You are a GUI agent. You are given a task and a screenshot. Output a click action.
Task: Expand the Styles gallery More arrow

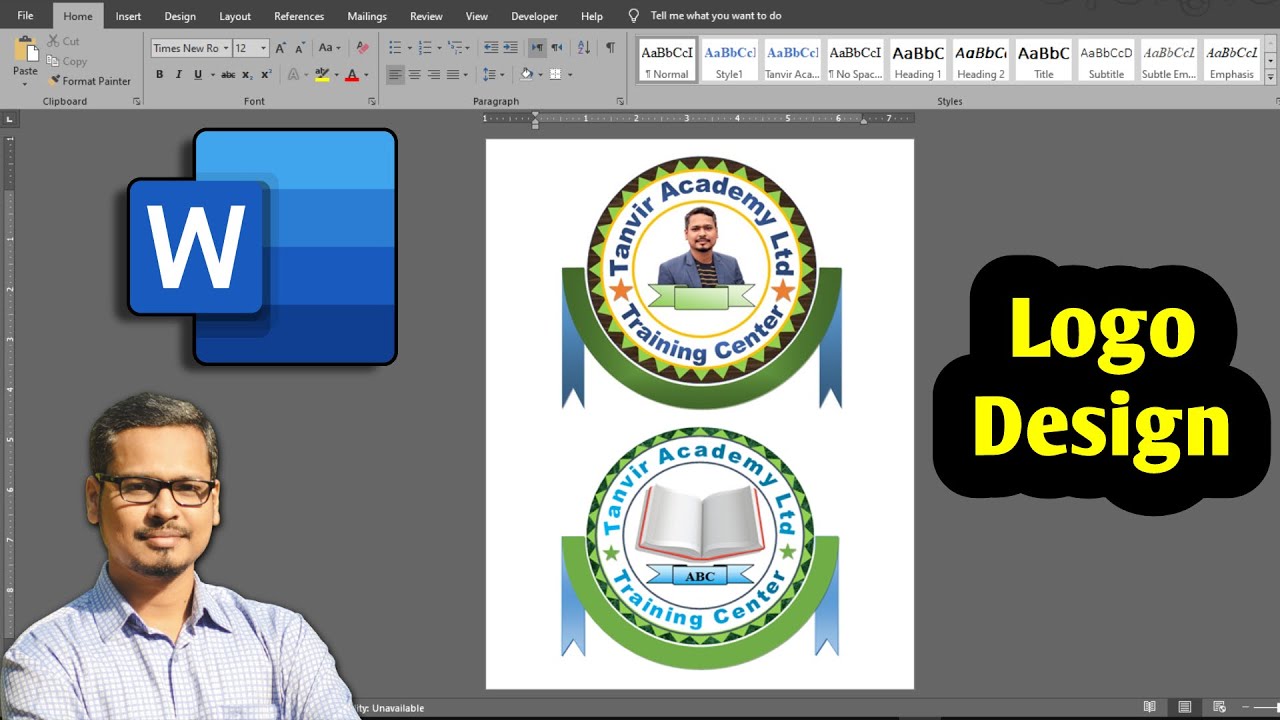pyautogui.click(x=1271, y=78)
